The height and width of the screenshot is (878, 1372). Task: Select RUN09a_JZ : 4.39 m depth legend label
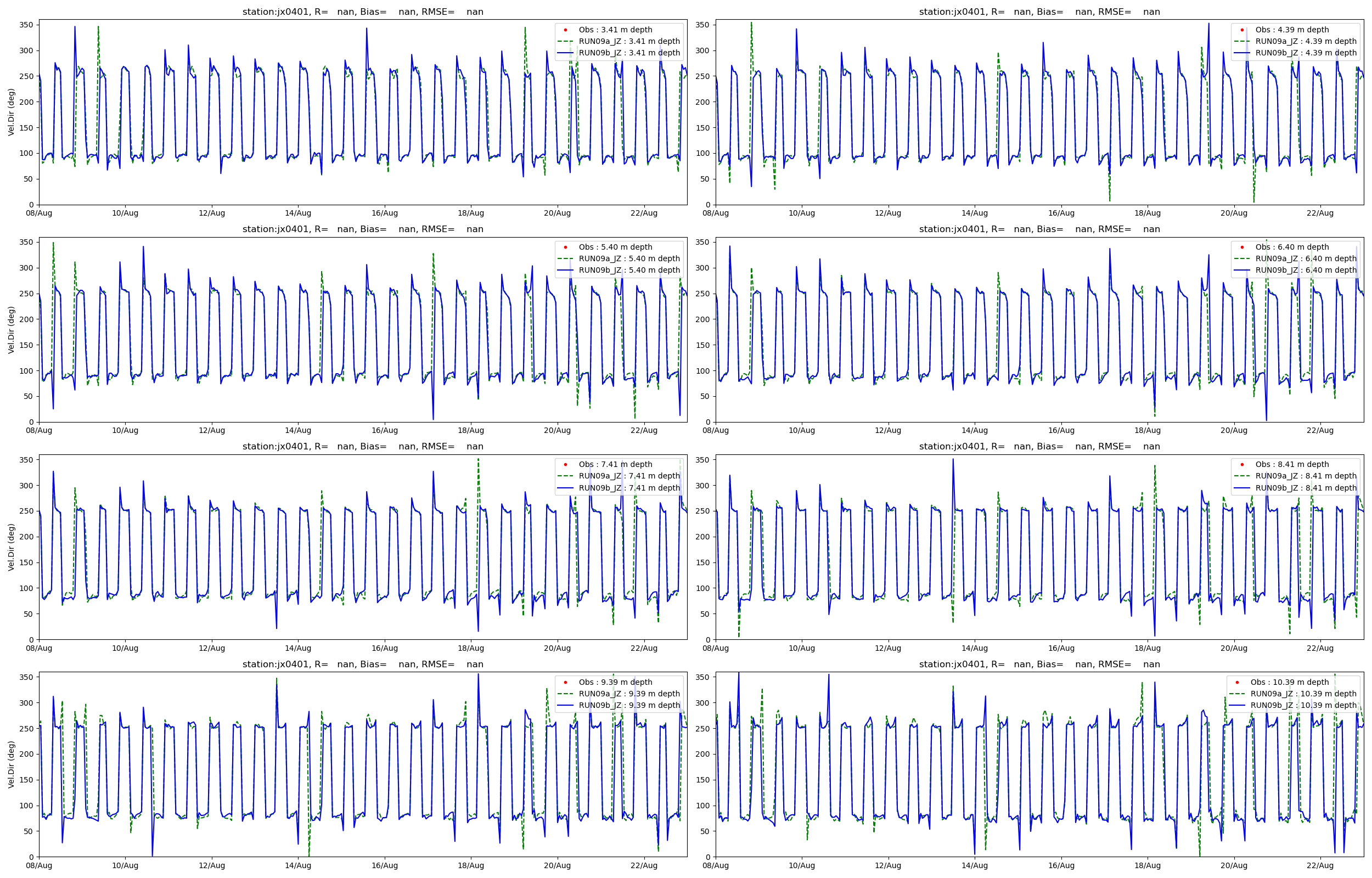point(1306,41)
